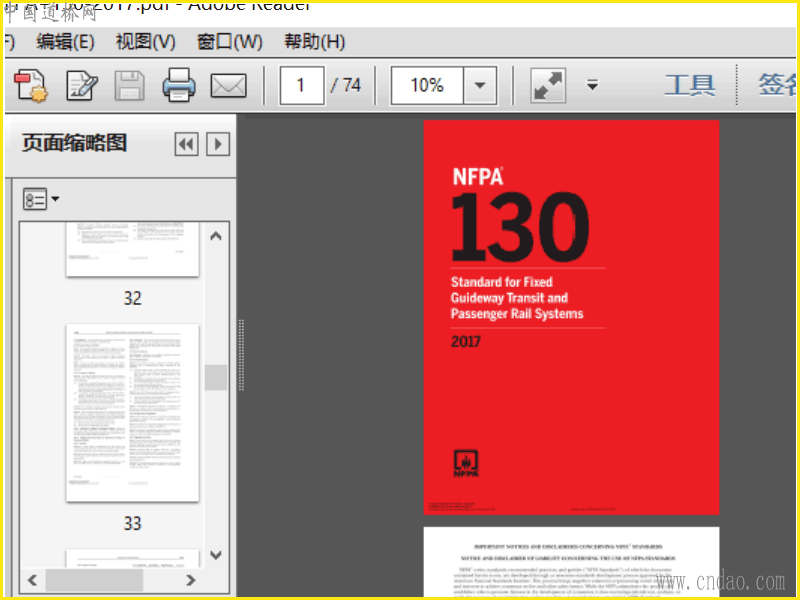Click thumbnail label "33"

click(x=133, y=523)
